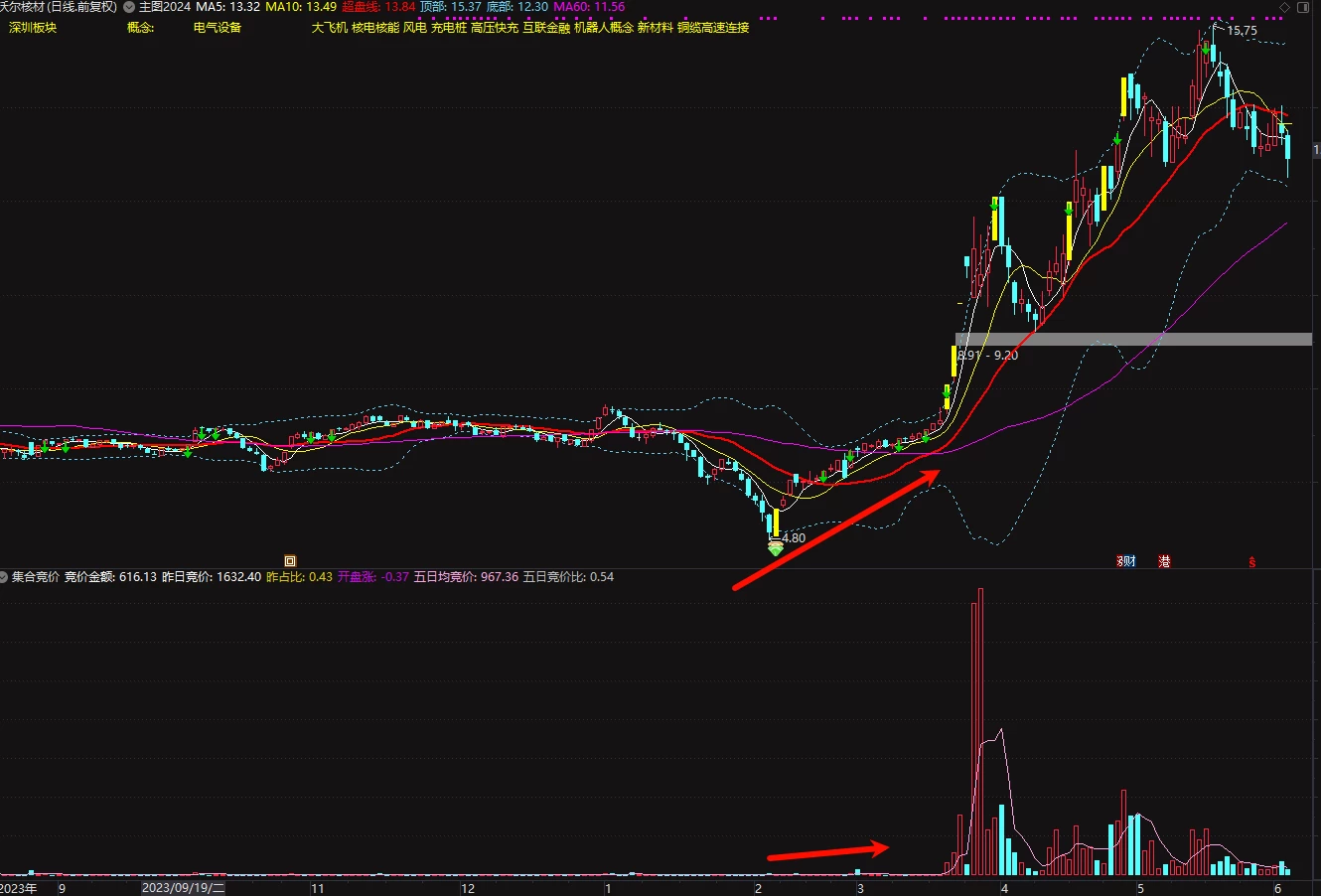Click the 互联金融 concept tag

point(546,28)
